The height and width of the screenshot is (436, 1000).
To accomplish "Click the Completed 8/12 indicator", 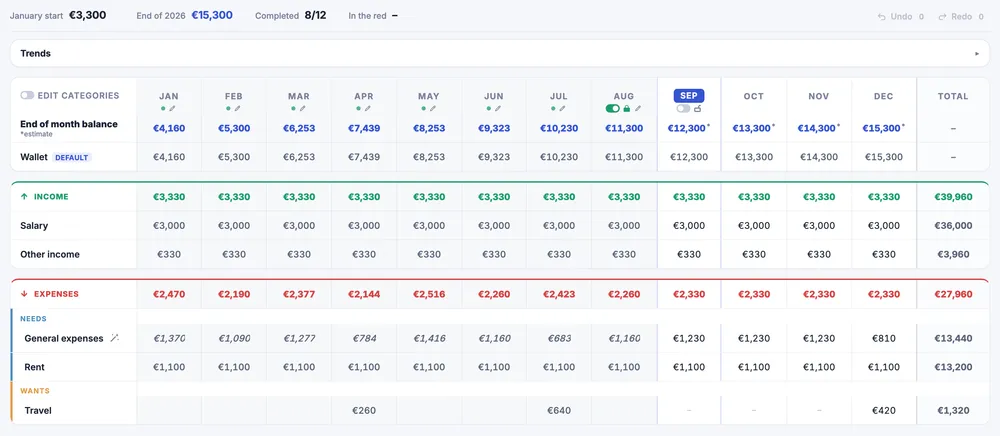I will coord(290,15).
